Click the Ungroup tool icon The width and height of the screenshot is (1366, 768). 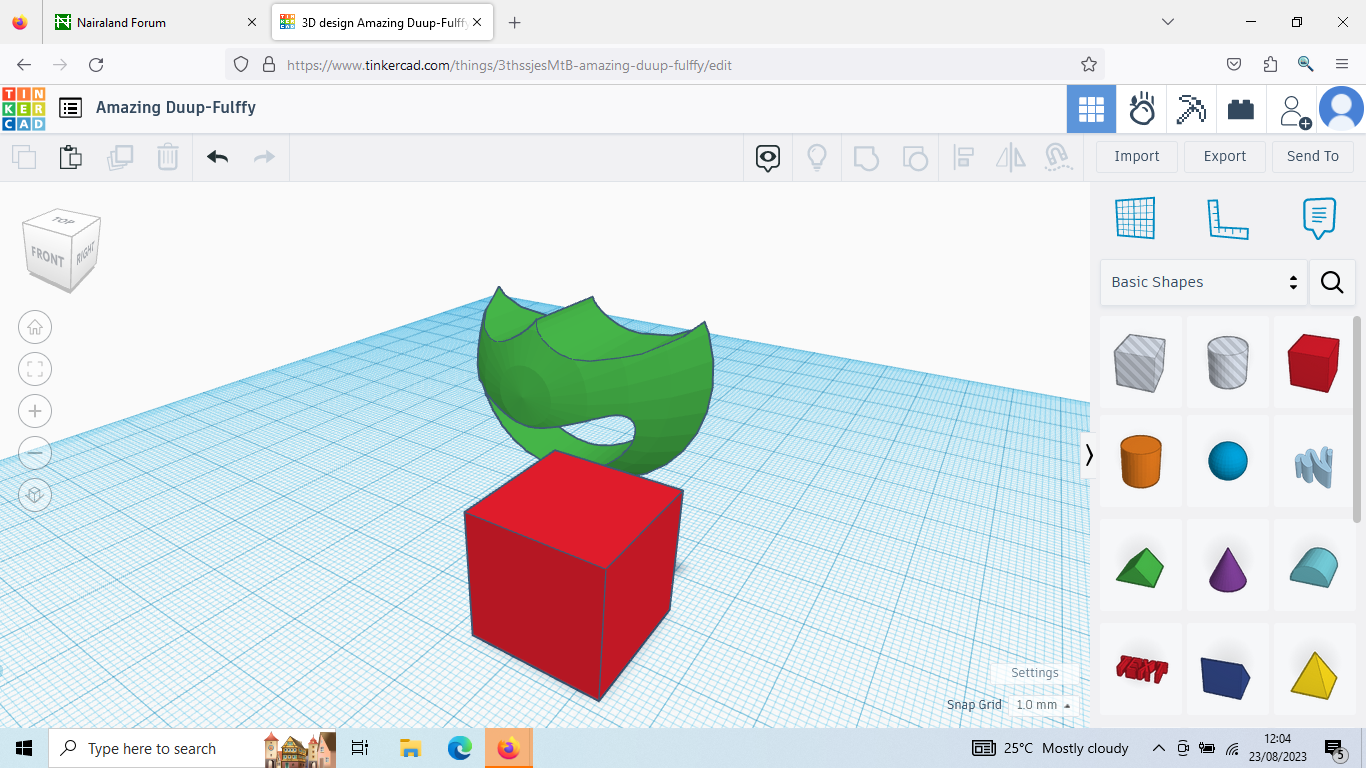[915, 157]
